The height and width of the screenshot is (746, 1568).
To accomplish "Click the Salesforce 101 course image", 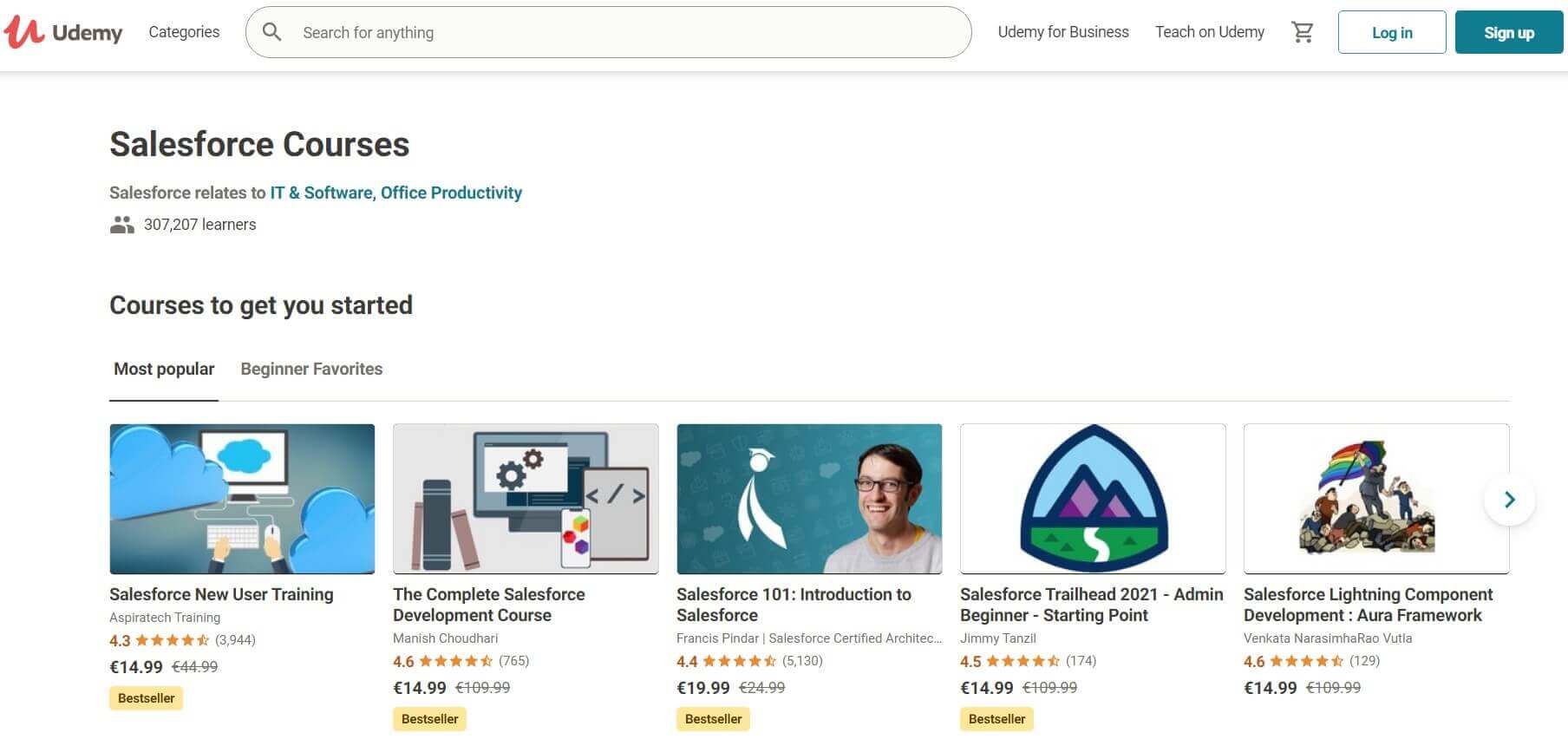I will 809,499.
